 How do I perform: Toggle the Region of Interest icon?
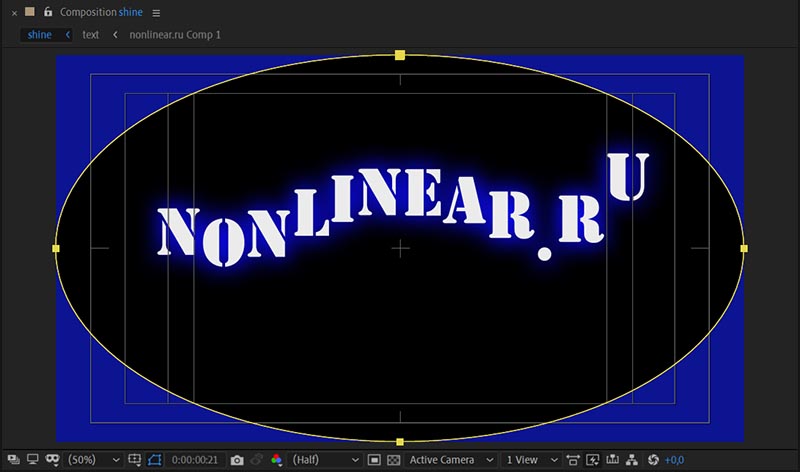tap(374, 460)
